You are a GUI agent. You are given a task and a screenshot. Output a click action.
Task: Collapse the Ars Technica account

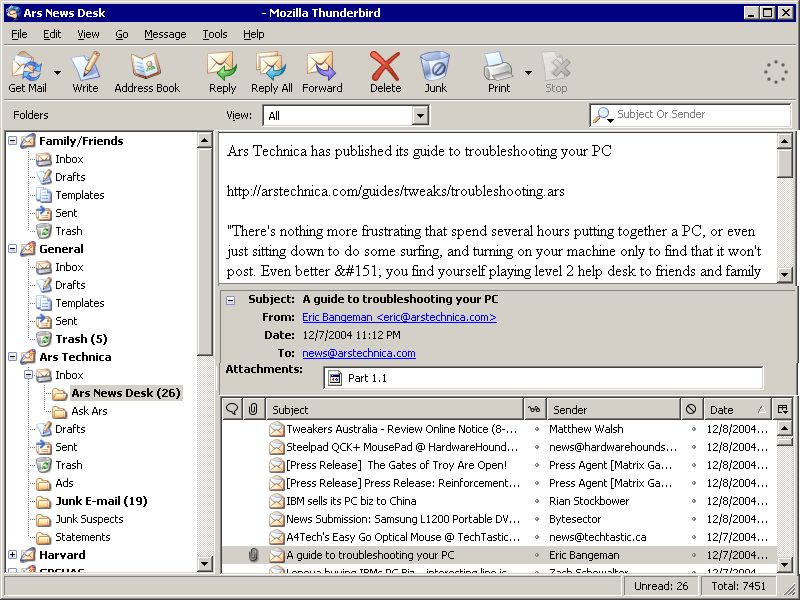(13, 357)
